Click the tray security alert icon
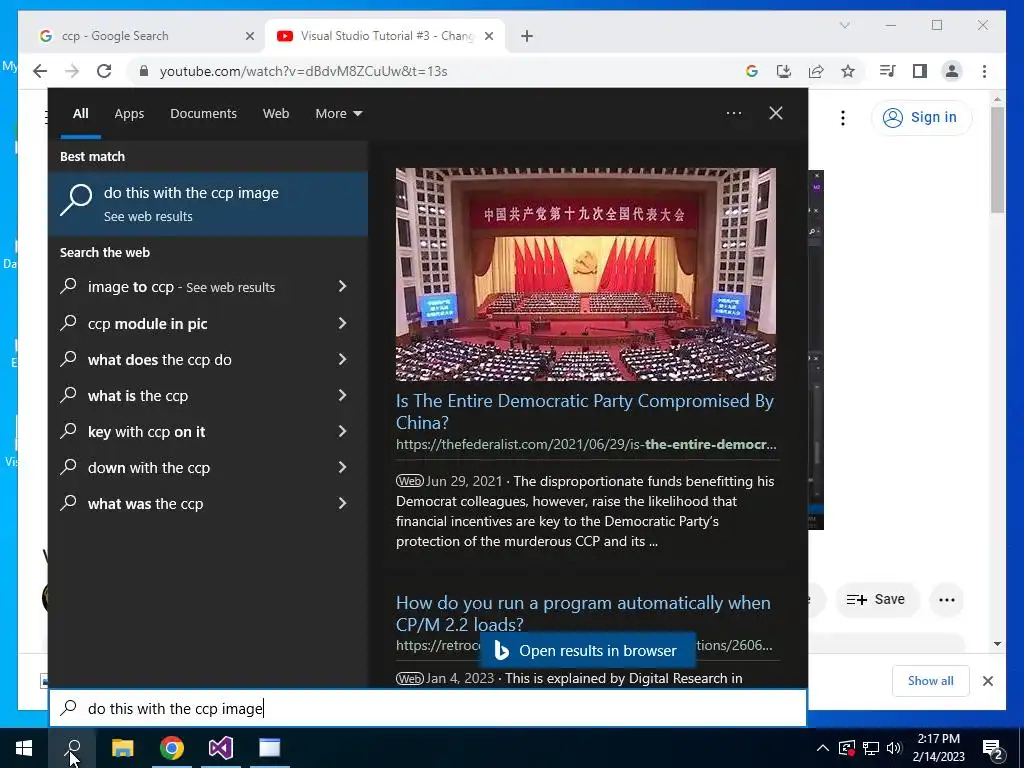The width and height of the screenshot is (1024, 768). pyautogui.click(x=846, y=748)
